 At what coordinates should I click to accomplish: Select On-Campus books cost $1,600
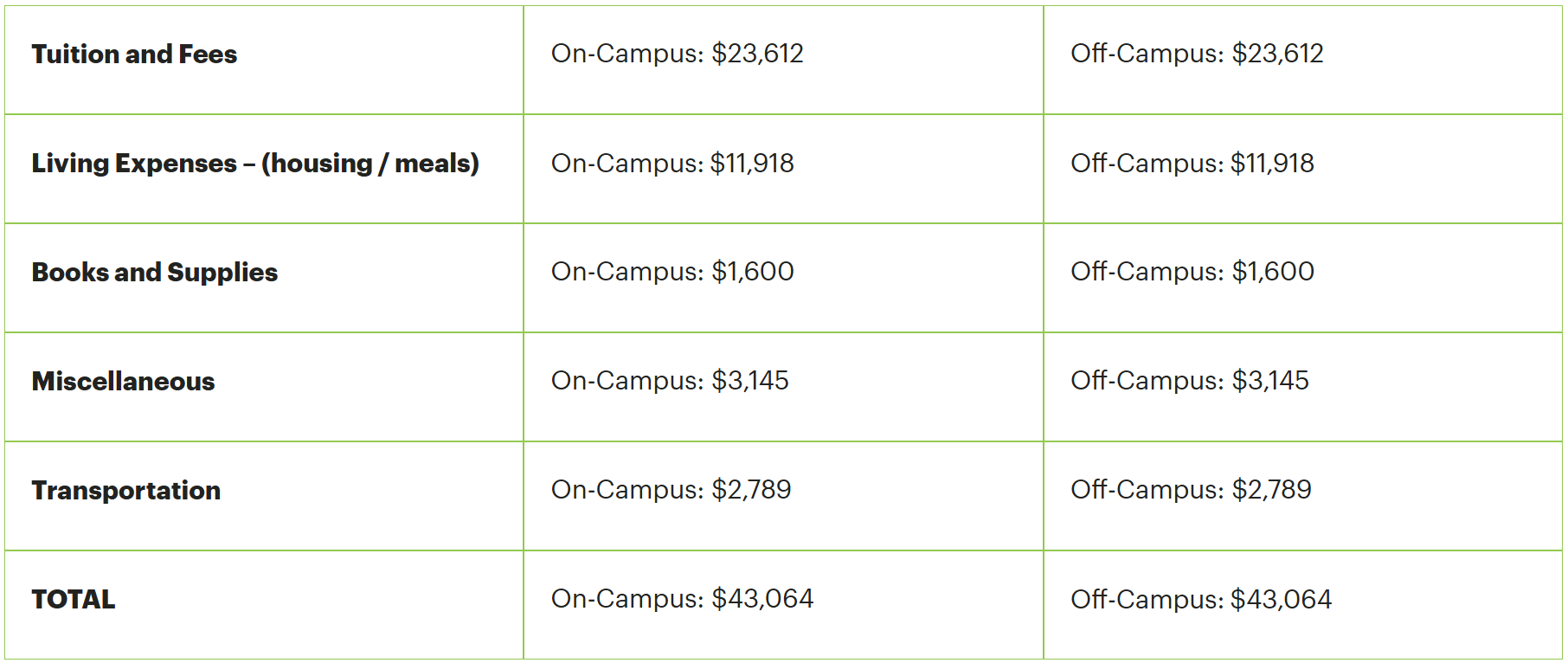coord(672,272)
